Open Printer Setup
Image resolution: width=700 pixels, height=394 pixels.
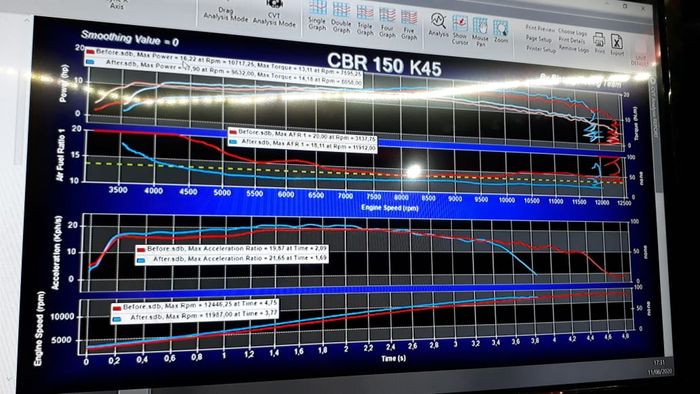pyautogui.click(x=541, y=49)
